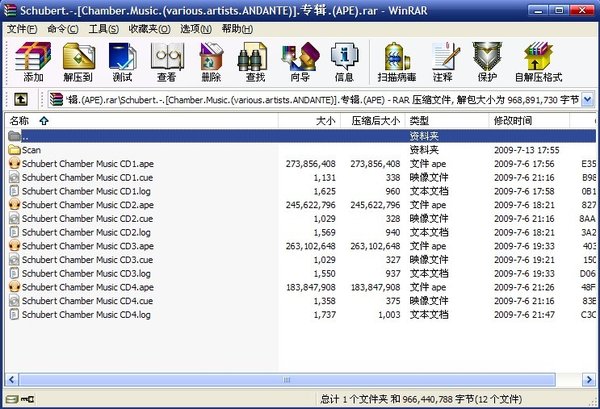Open the 工具(S) menu
600x409 pixels.
(103, 29)
